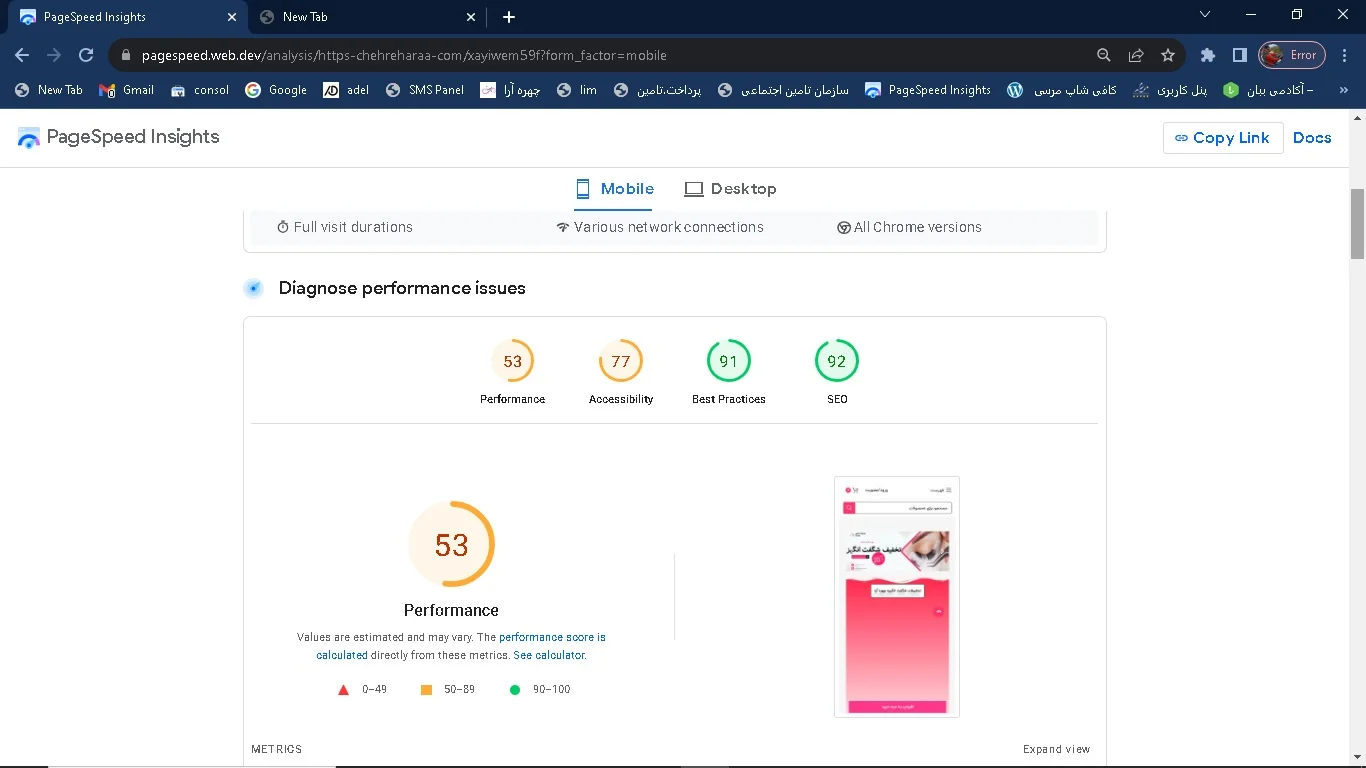
Task: Open the lim bookmark
Action: pos(577,90)
